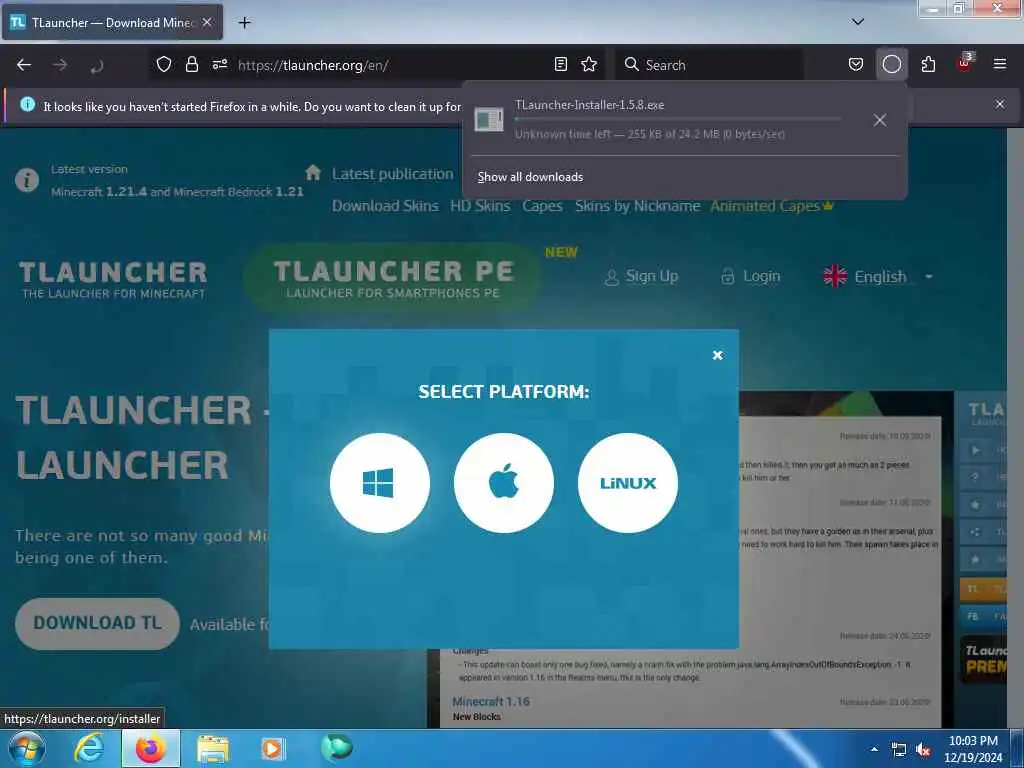The image size is (1024, 768).
Task: Open a new browser tab
Action: [244, 22]
